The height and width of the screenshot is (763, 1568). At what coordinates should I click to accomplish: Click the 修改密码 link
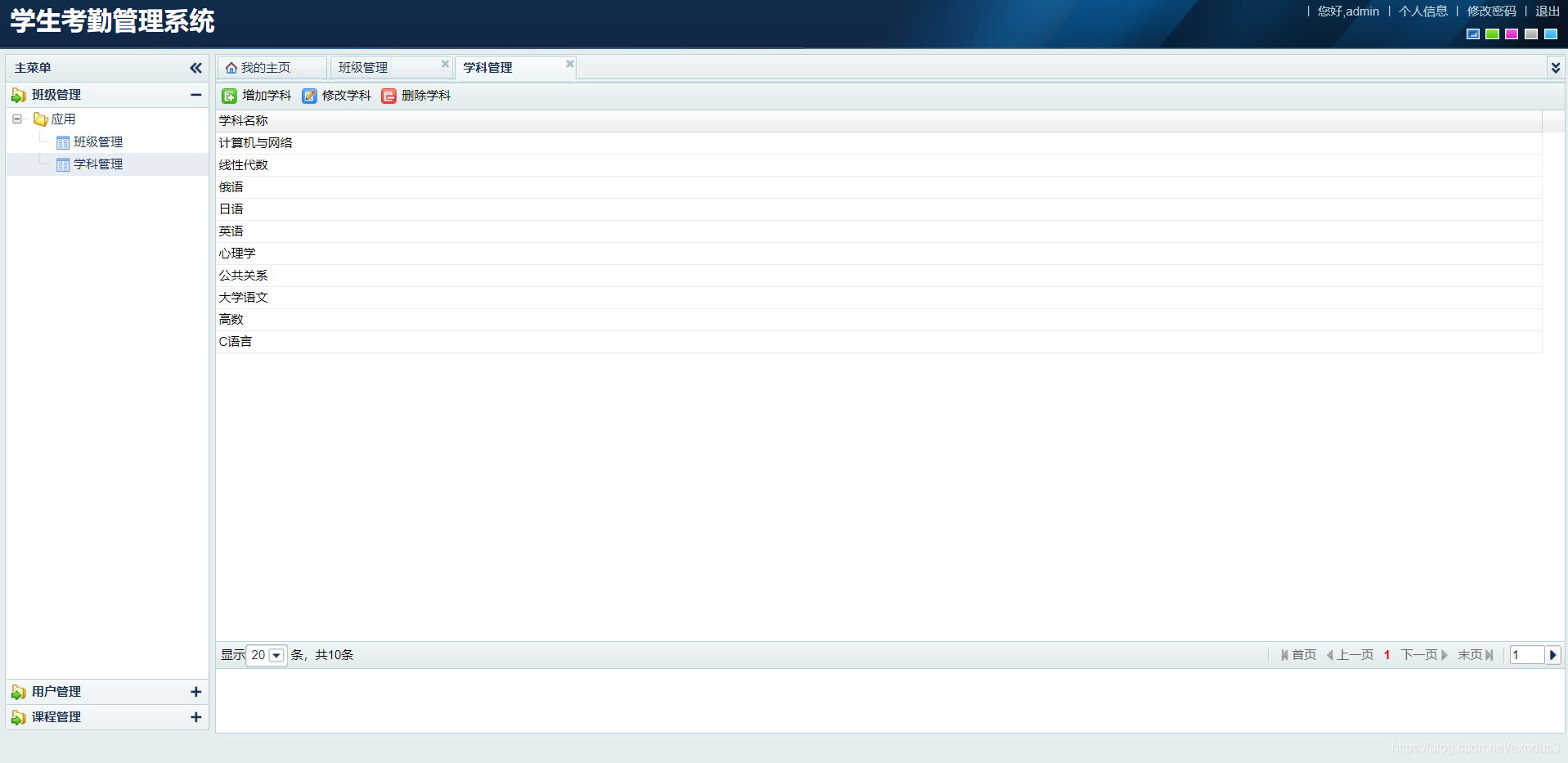pos(1492,11)
